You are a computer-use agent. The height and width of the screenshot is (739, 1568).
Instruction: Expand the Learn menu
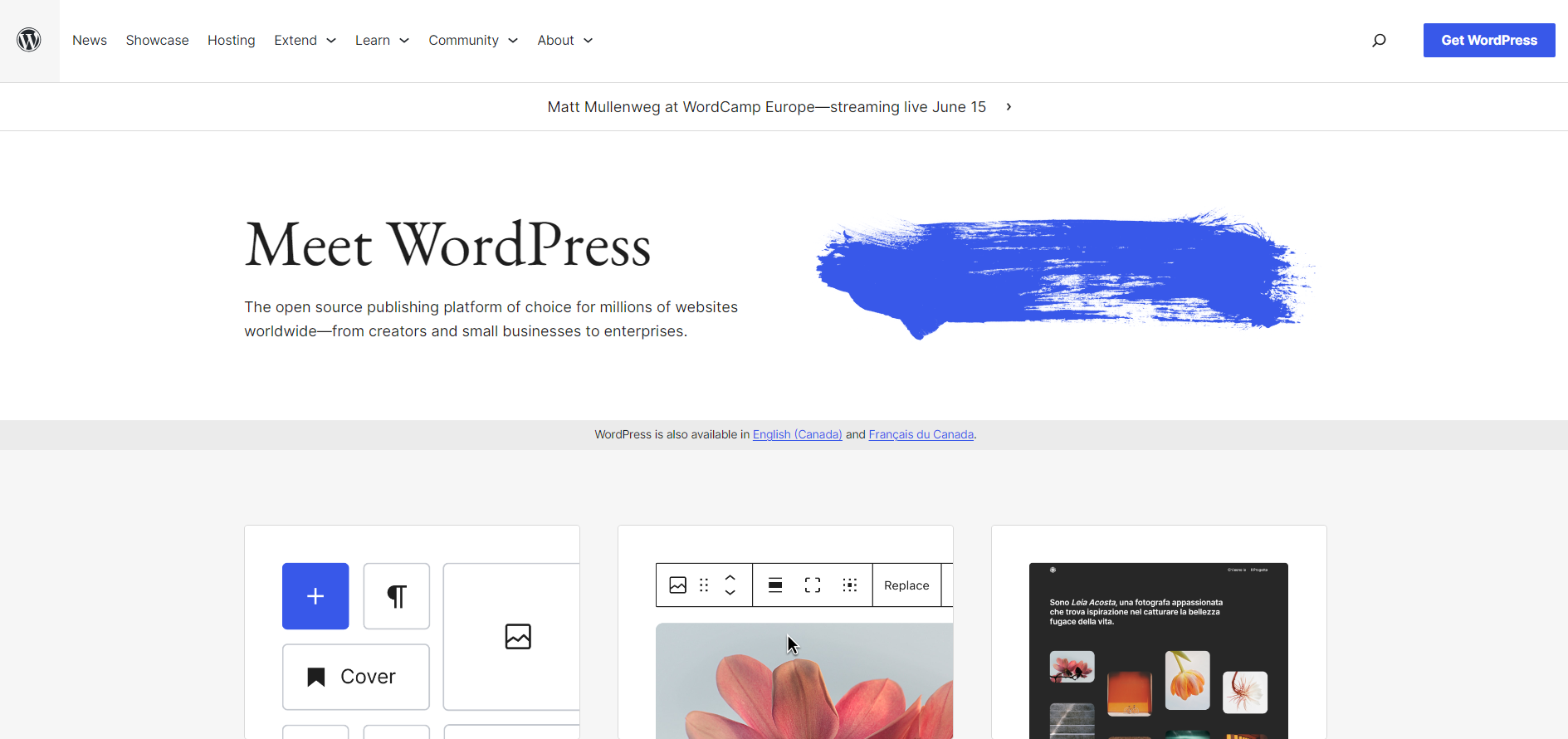pyautogui.click(x=382, y=40)
